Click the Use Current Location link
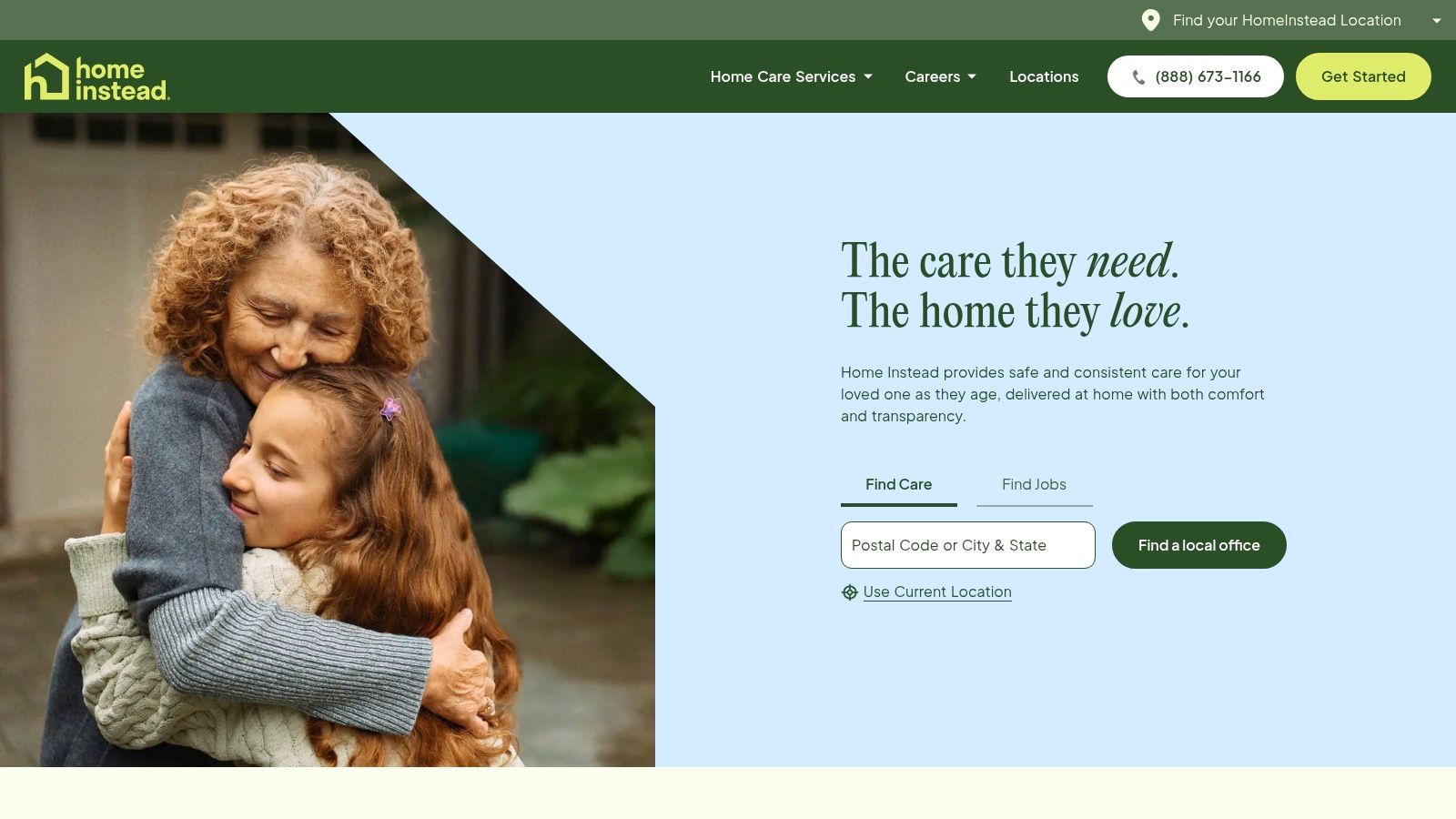 937,591
